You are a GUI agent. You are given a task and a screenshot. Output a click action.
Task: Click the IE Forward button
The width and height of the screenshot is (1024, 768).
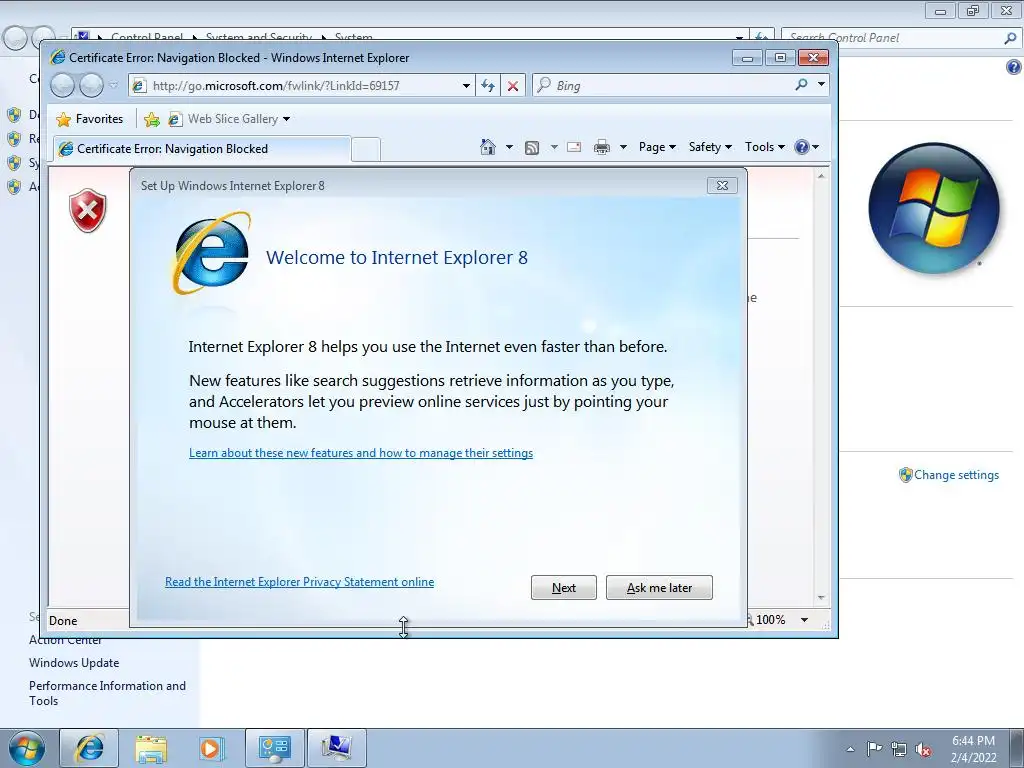coord(91,86)
